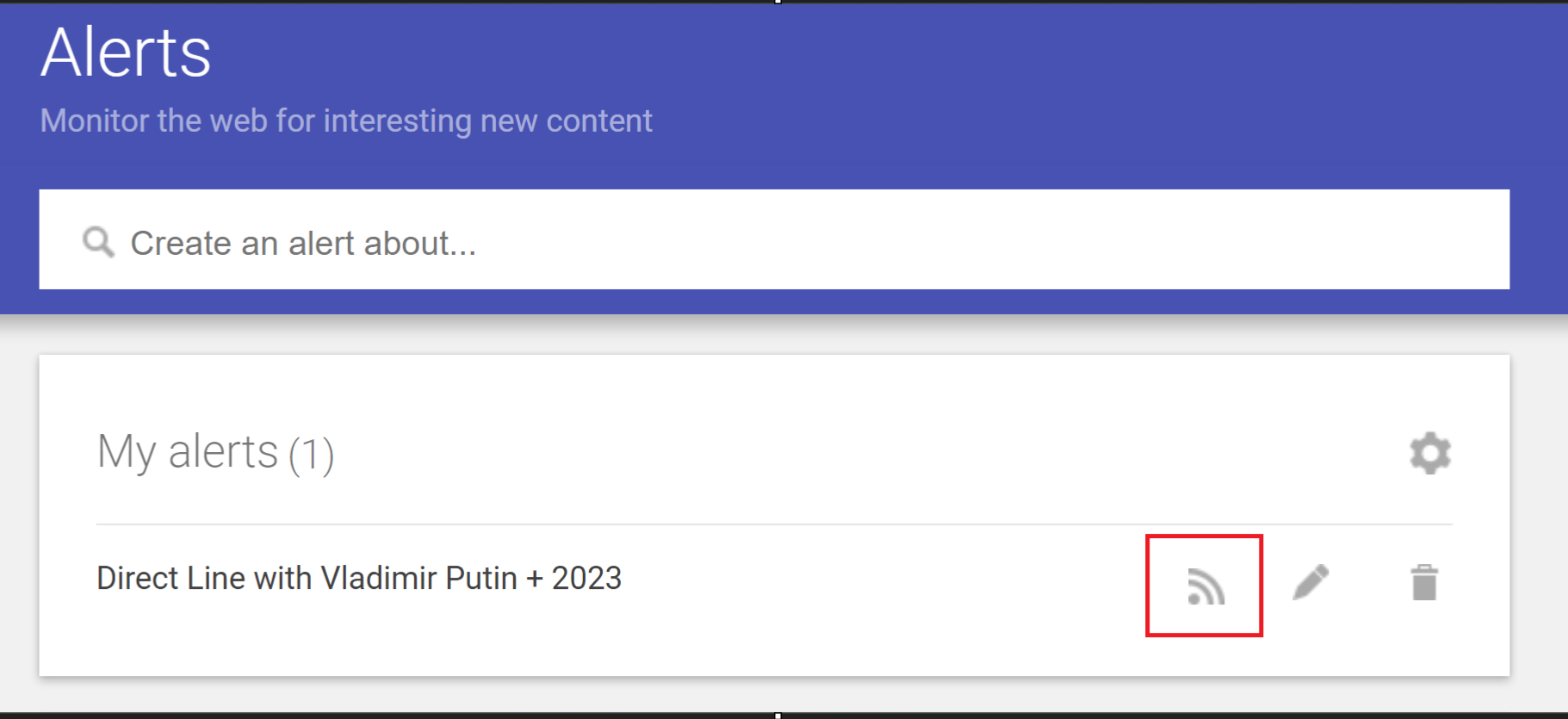Viewport: 1568px width, 719px height.
Task: Click the word 'Vladimir' in the alert row
Action: (379, 578)
